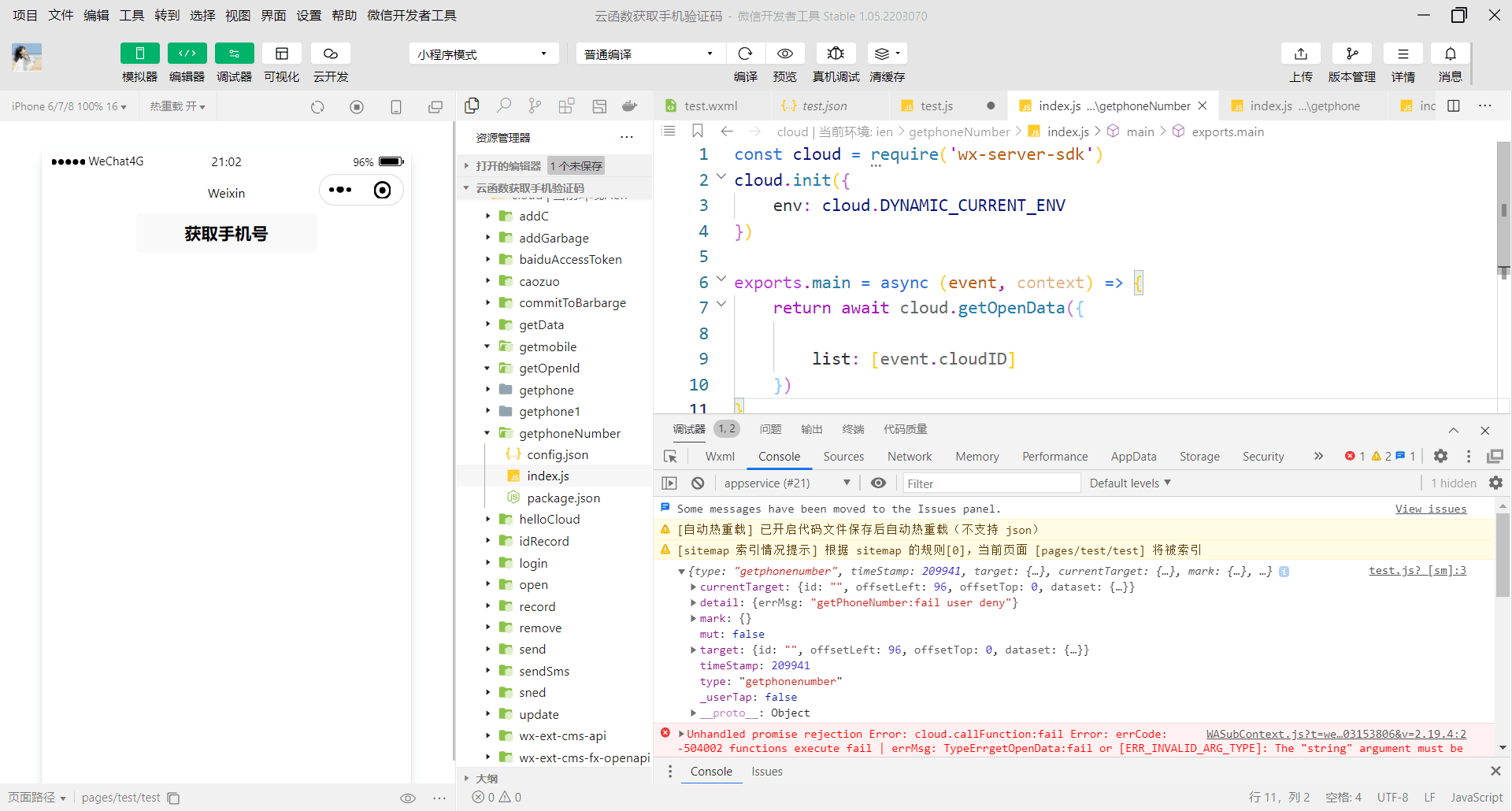1512x811 pixels.
Task: Toggle the editor bookmark icon
Action: (x=698, y=131)
